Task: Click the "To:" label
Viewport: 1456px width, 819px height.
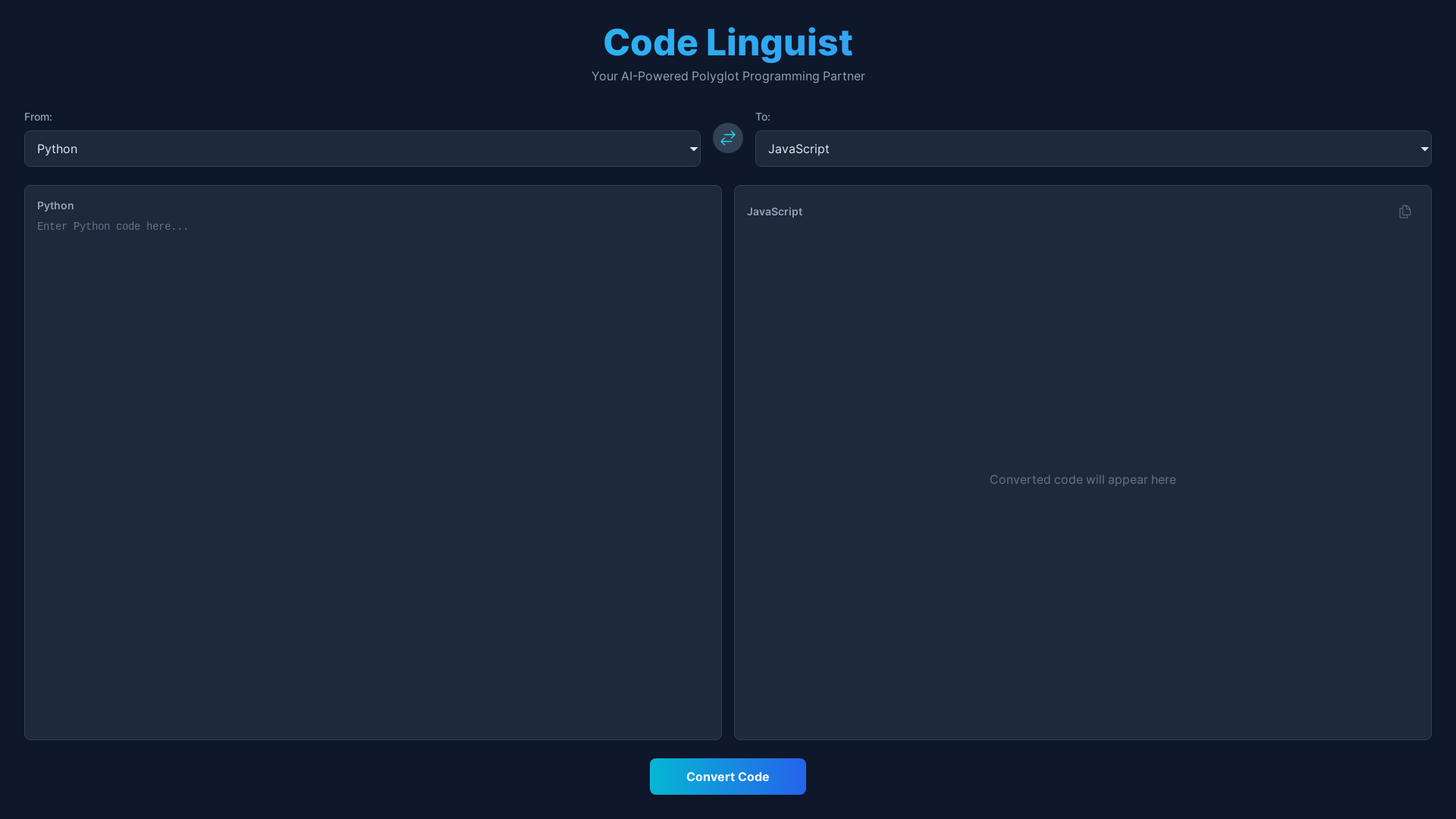Action: (763, 117)
